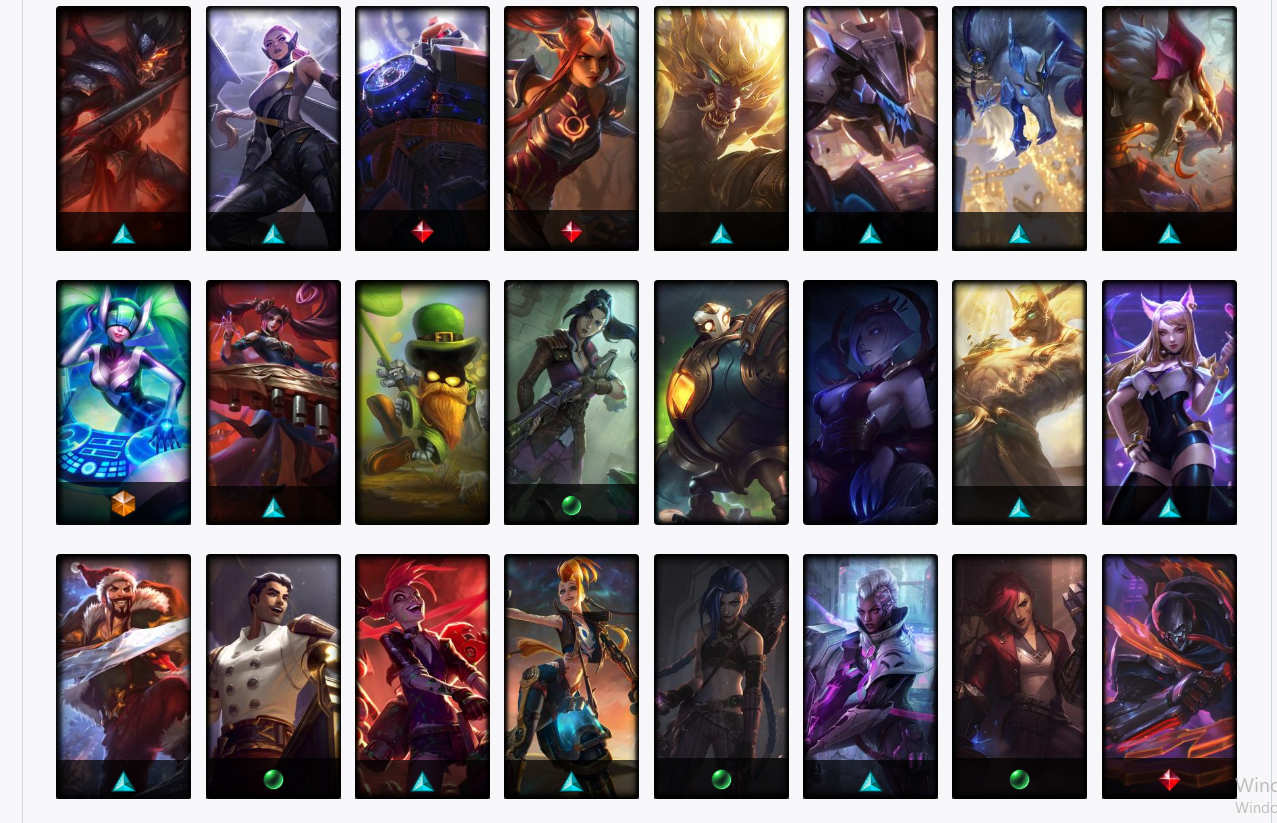Click the red gem under the red-haired woman with the glowing emblem
1277x823 pixels.
click(x=571, y=232)
